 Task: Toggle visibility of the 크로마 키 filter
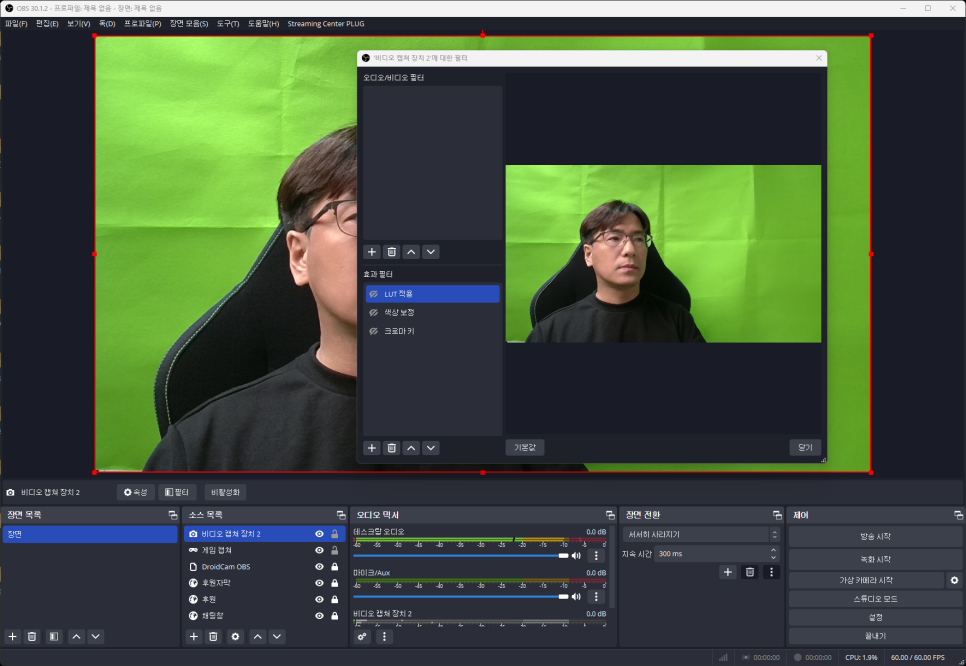372,331
